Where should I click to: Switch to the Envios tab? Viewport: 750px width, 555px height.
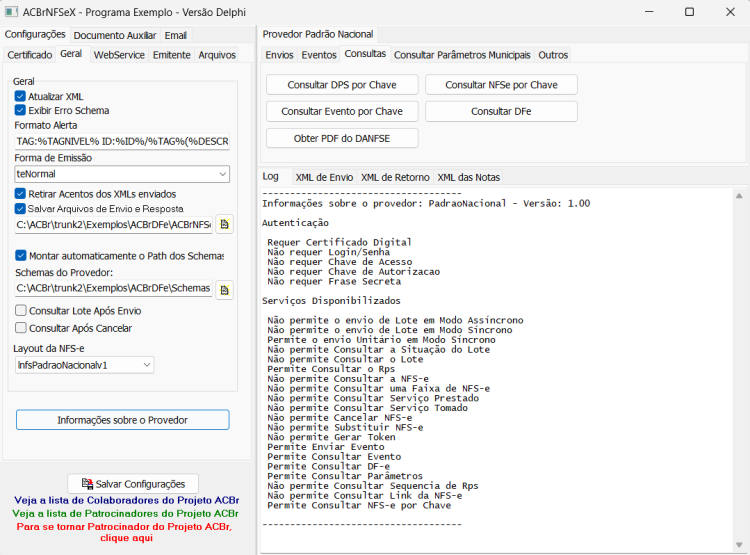[279, 55]
